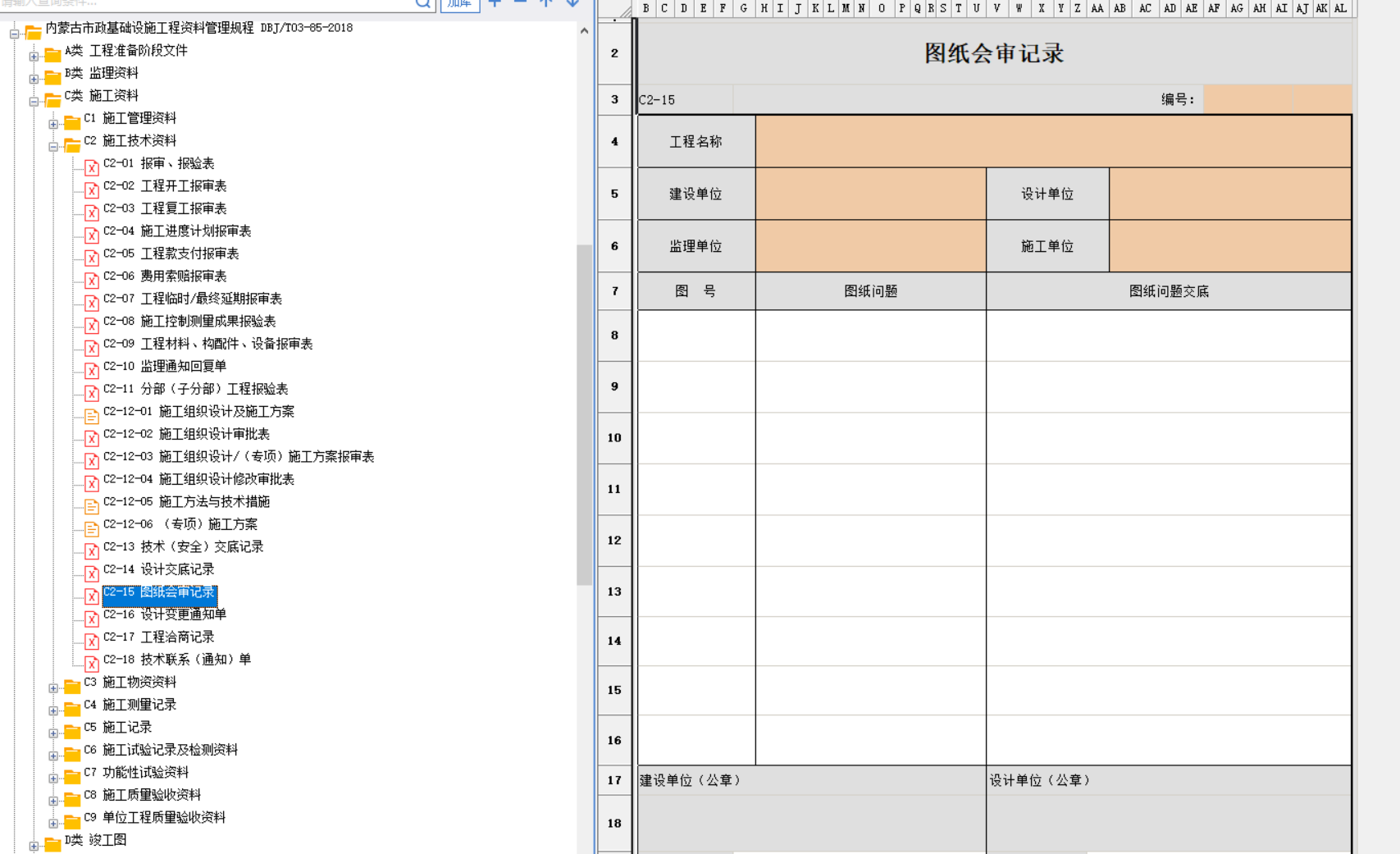Click the orange document icon for C2-12-06
Viewport: 1400px width, 854px height.
(92, 527)
